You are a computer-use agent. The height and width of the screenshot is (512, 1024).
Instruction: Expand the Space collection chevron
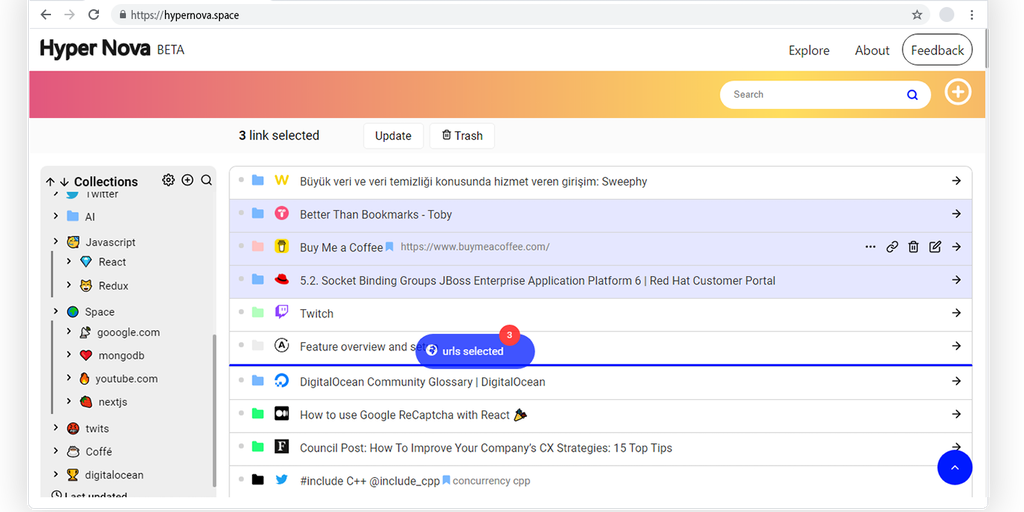pos(56,312)
